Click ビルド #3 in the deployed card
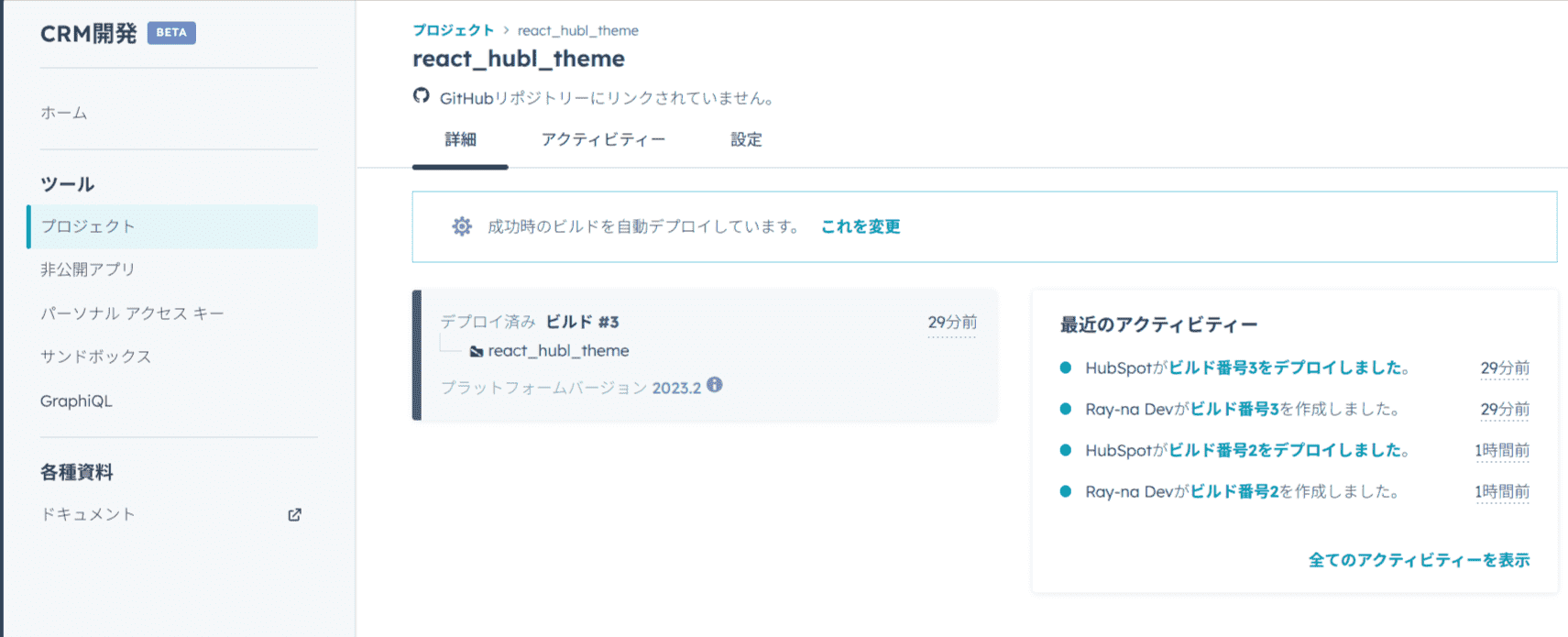Screen dimensions: 1568x637 click(583, 322)
